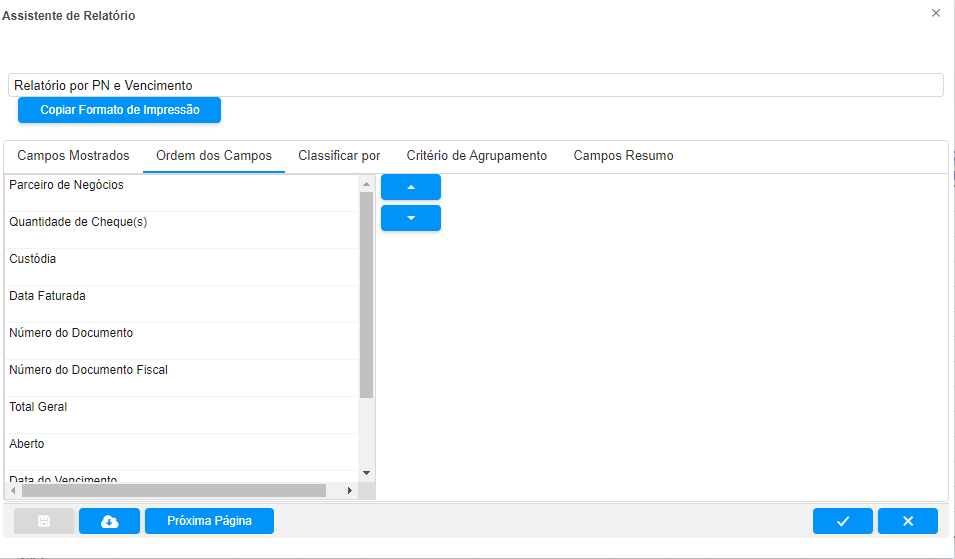Close the Assistente de Relatório dialog
955x559 pixels.
[935, 13]
